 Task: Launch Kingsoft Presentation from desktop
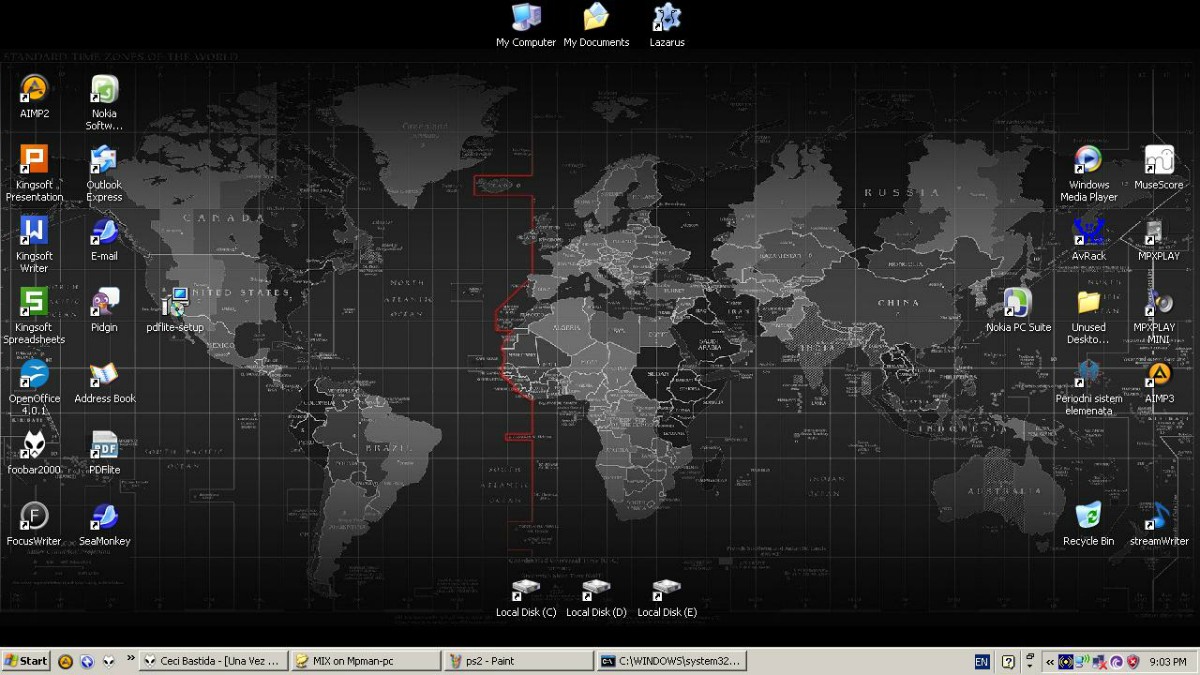click(34, 161)
